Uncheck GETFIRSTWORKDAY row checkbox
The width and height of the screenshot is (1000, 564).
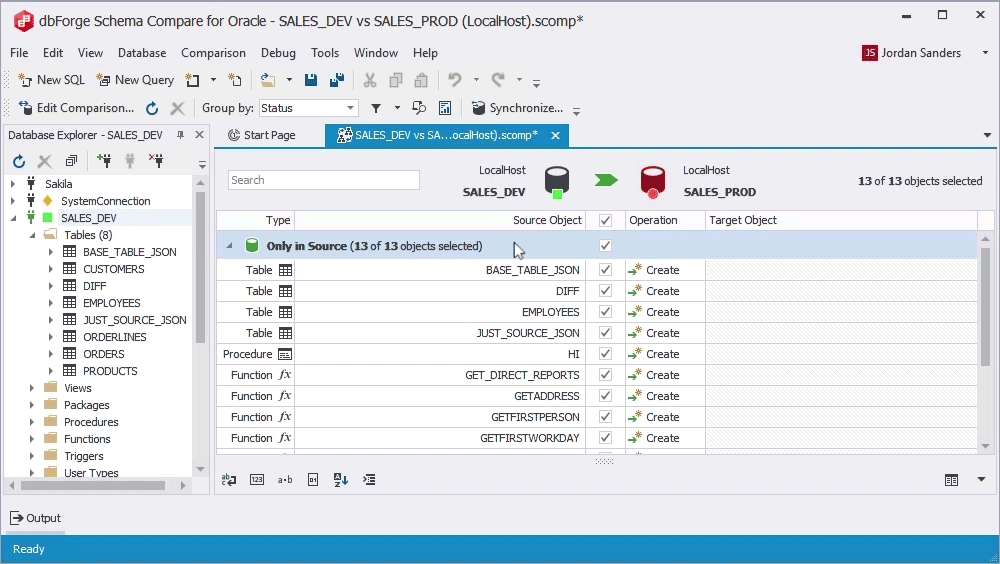pos(605,438)
